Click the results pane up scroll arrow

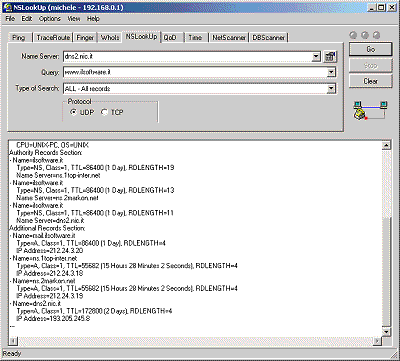tap(386, 145)
